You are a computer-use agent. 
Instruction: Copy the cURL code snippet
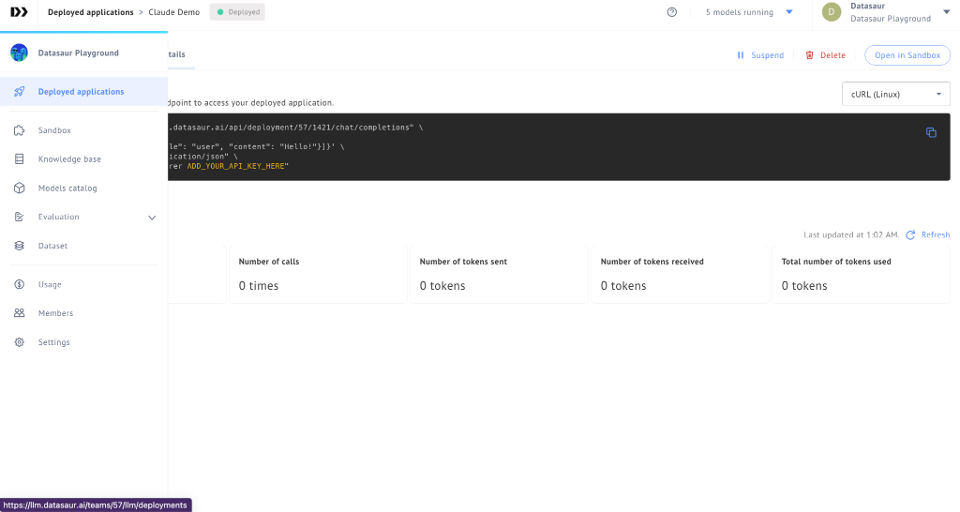click(931, 132)
